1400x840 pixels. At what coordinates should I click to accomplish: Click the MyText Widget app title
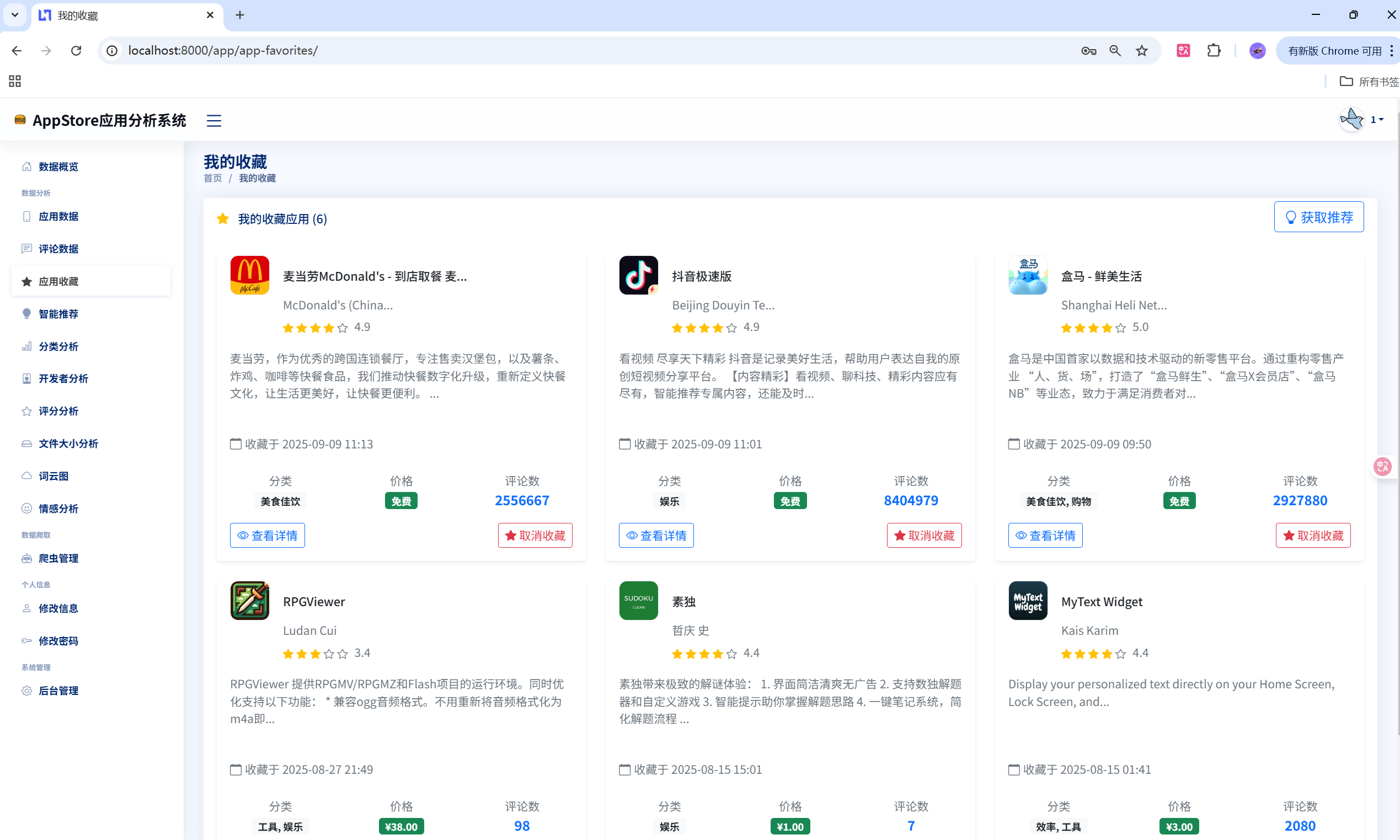coord(1102,602)
